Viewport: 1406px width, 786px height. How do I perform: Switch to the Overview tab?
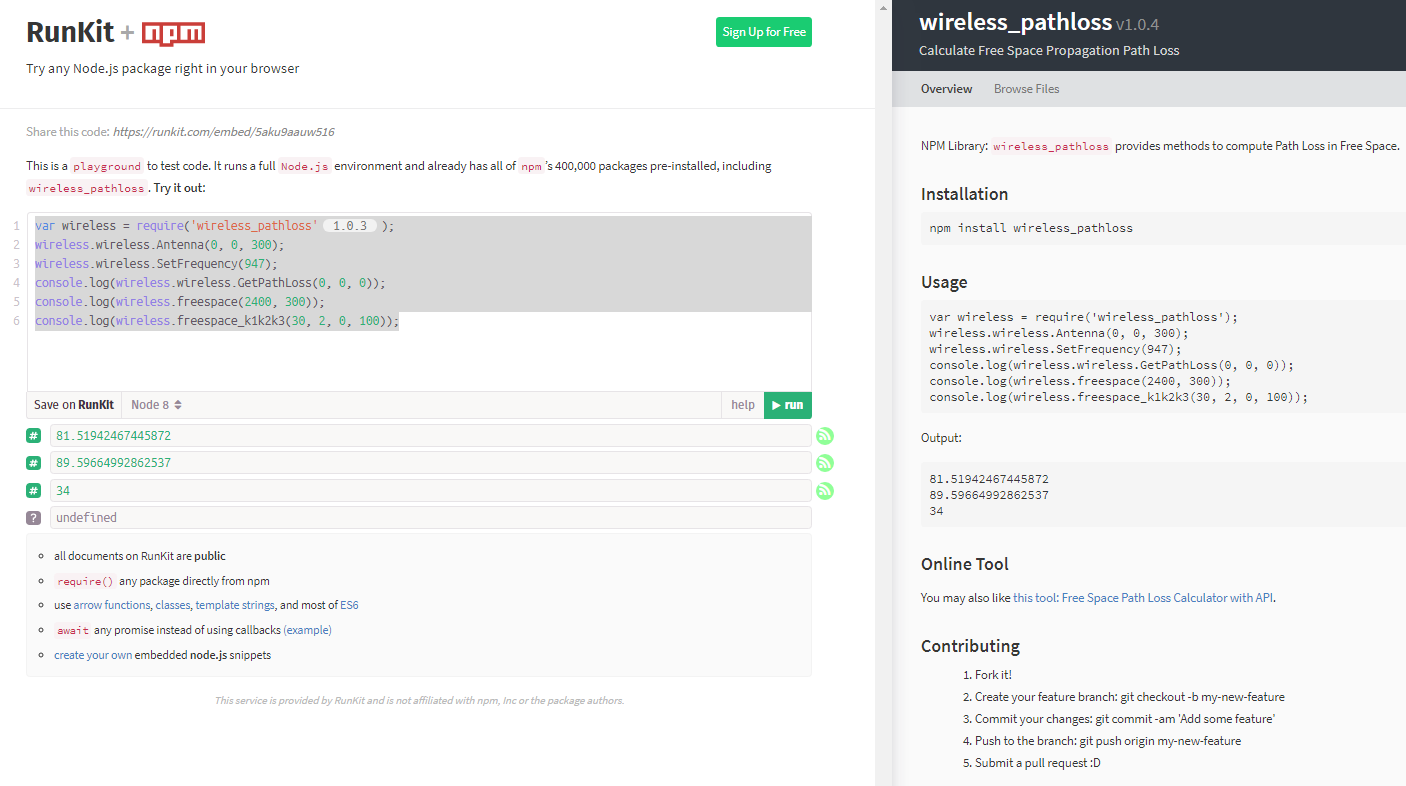click(946, 89)
